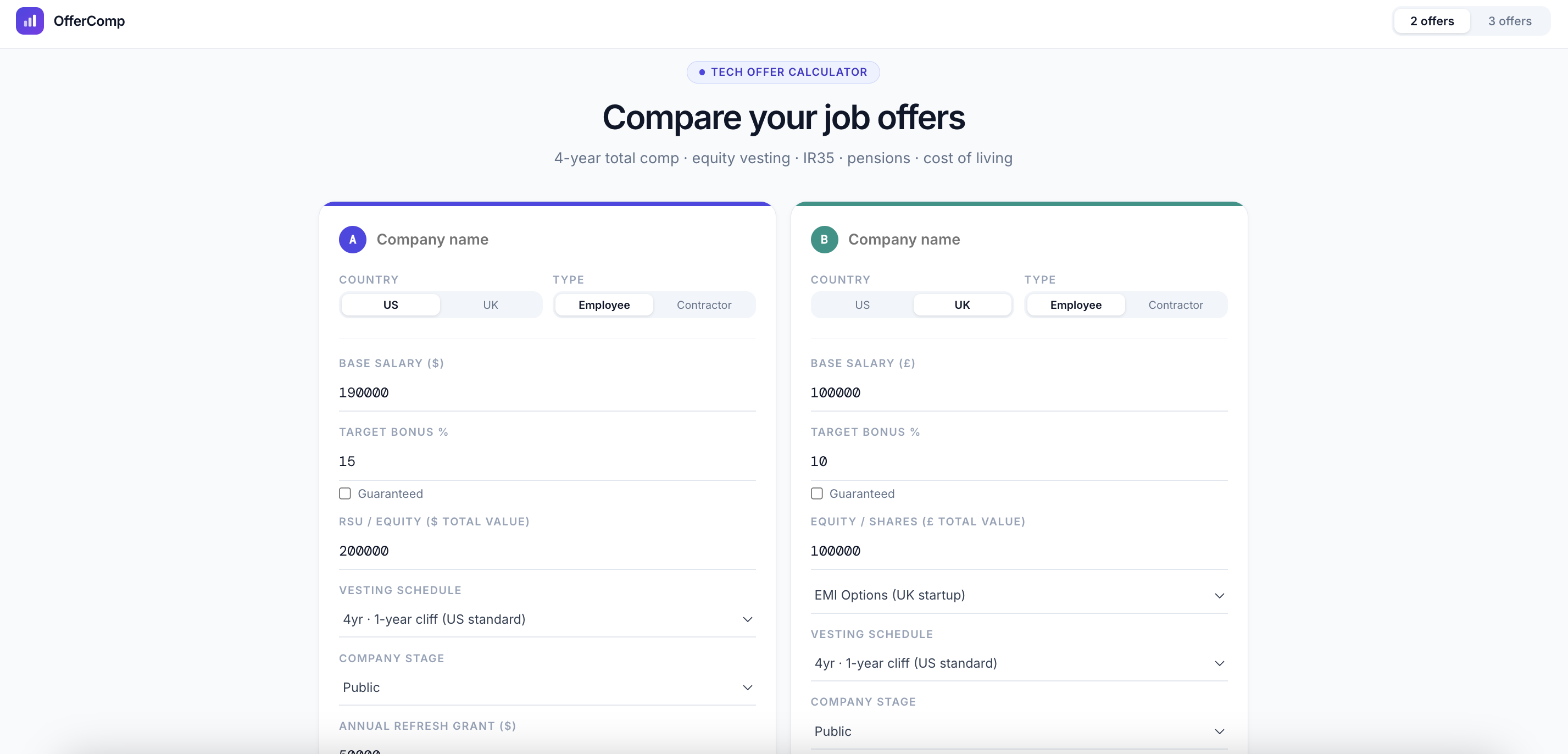Select UK country for offer A
The image size is (1568, 754).
click(491, 304)
